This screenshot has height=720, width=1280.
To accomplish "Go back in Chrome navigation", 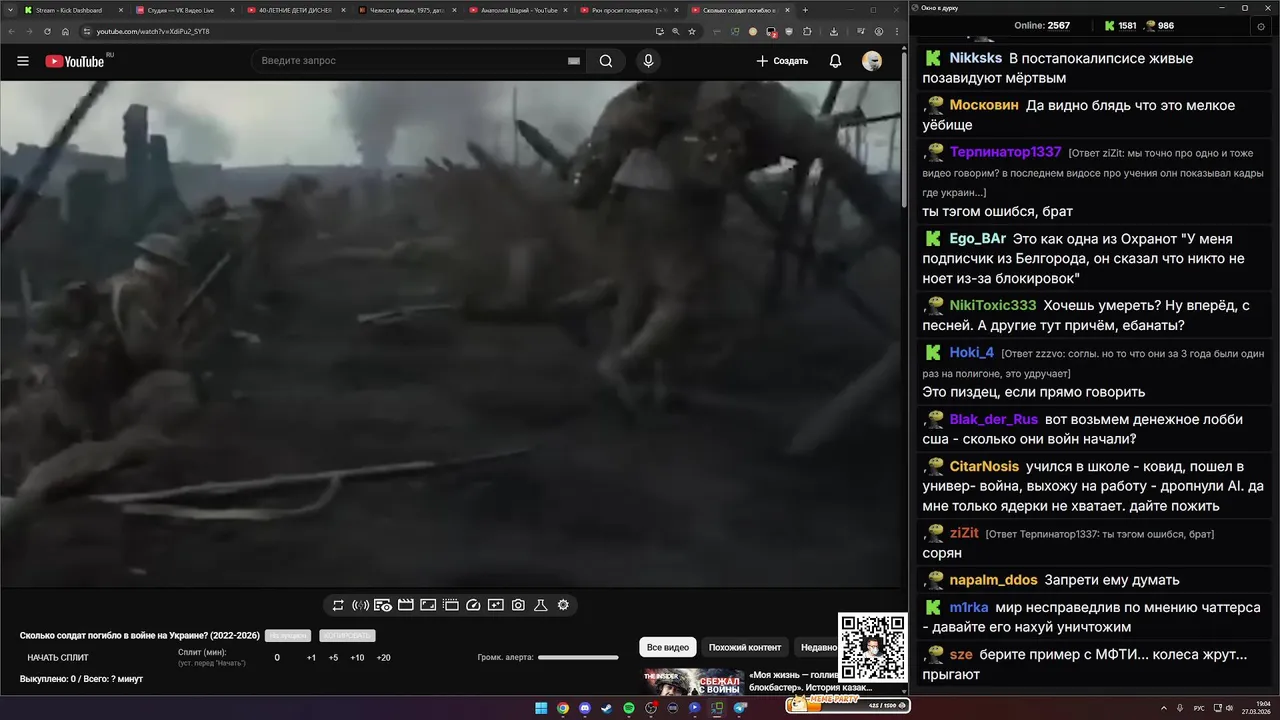I will (12, 31).
